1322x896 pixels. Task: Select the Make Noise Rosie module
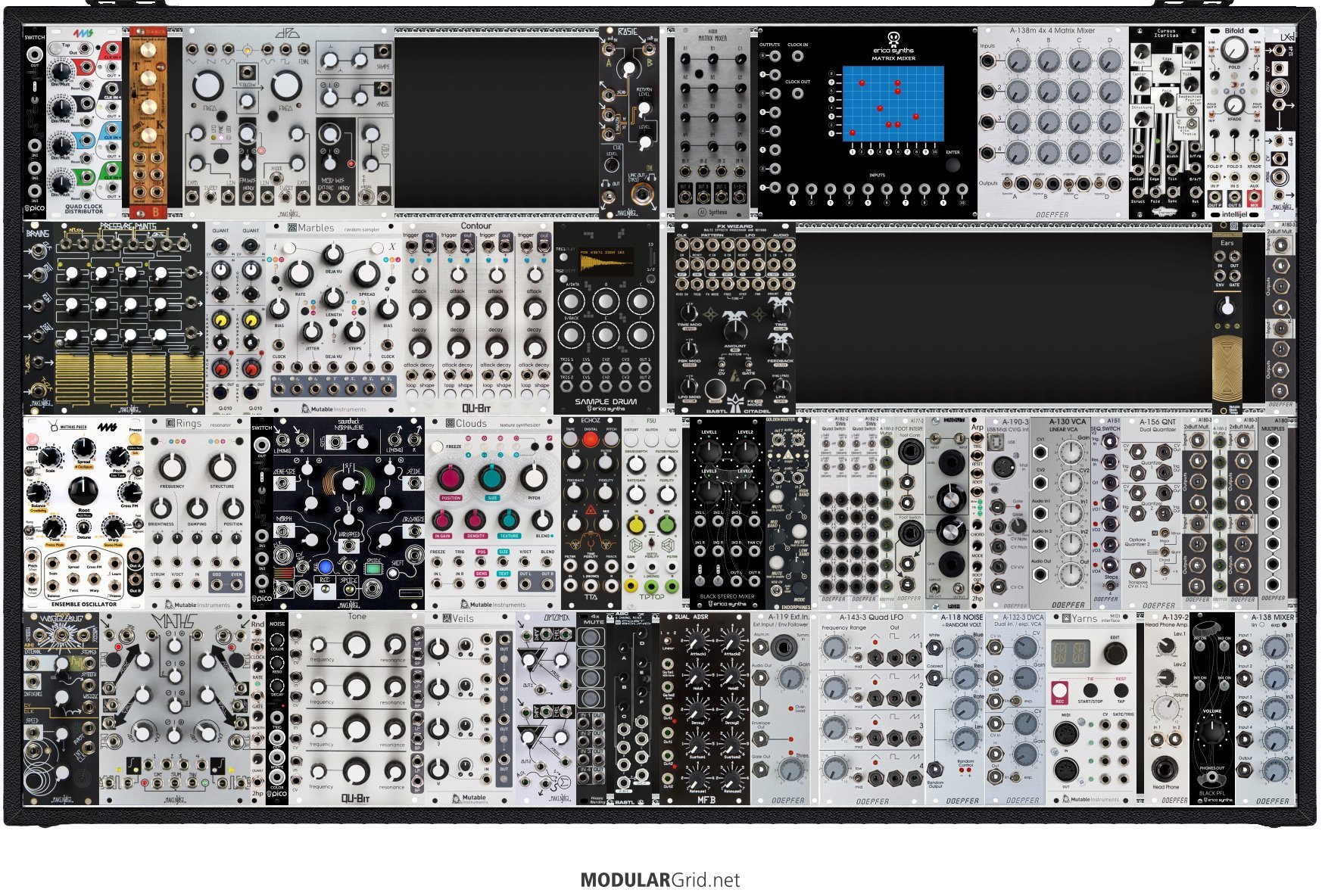628,123
